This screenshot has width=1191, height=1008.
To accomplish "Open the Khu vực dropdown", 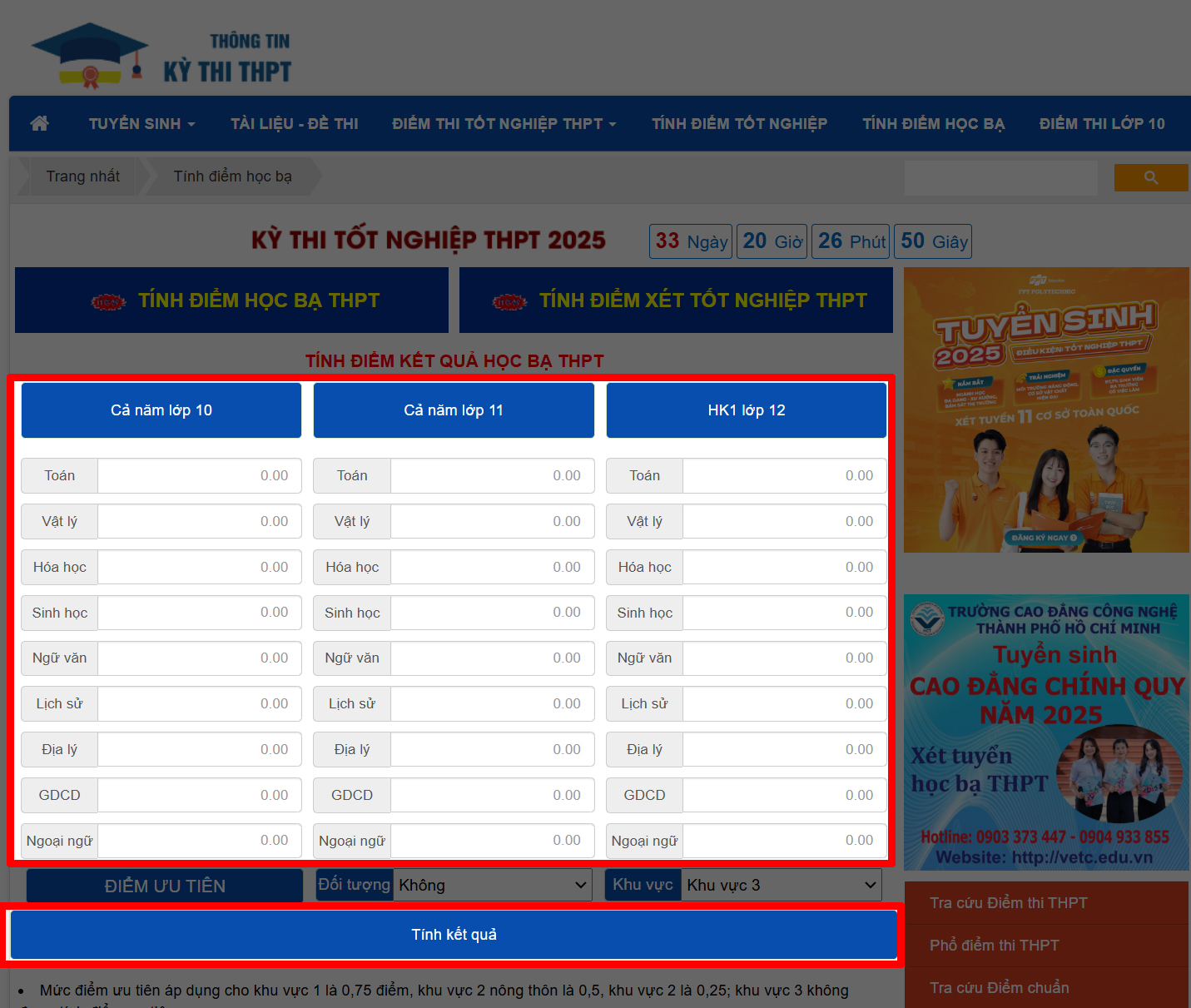I will pyautogui.click(x=781, y=885).
